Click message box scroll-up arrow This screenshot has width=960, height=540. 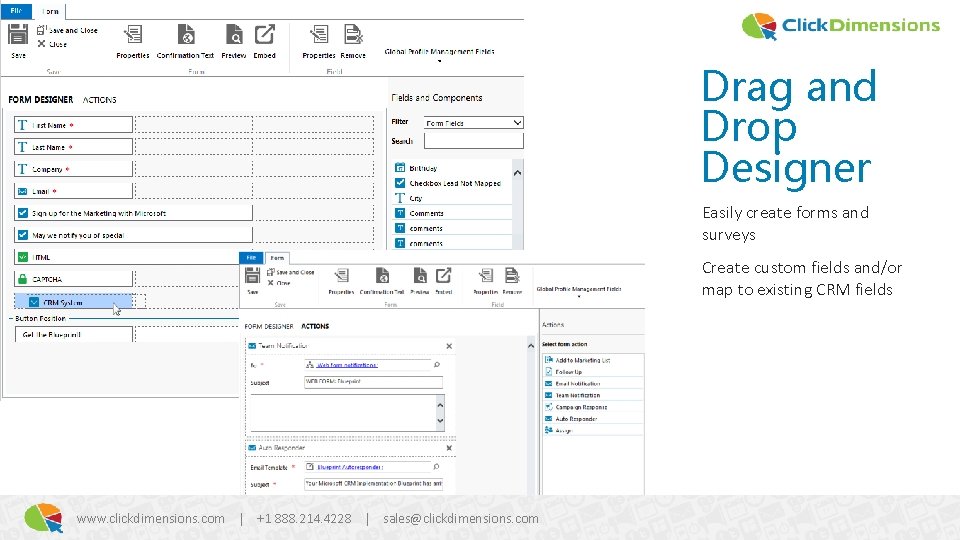coord(440,405)
